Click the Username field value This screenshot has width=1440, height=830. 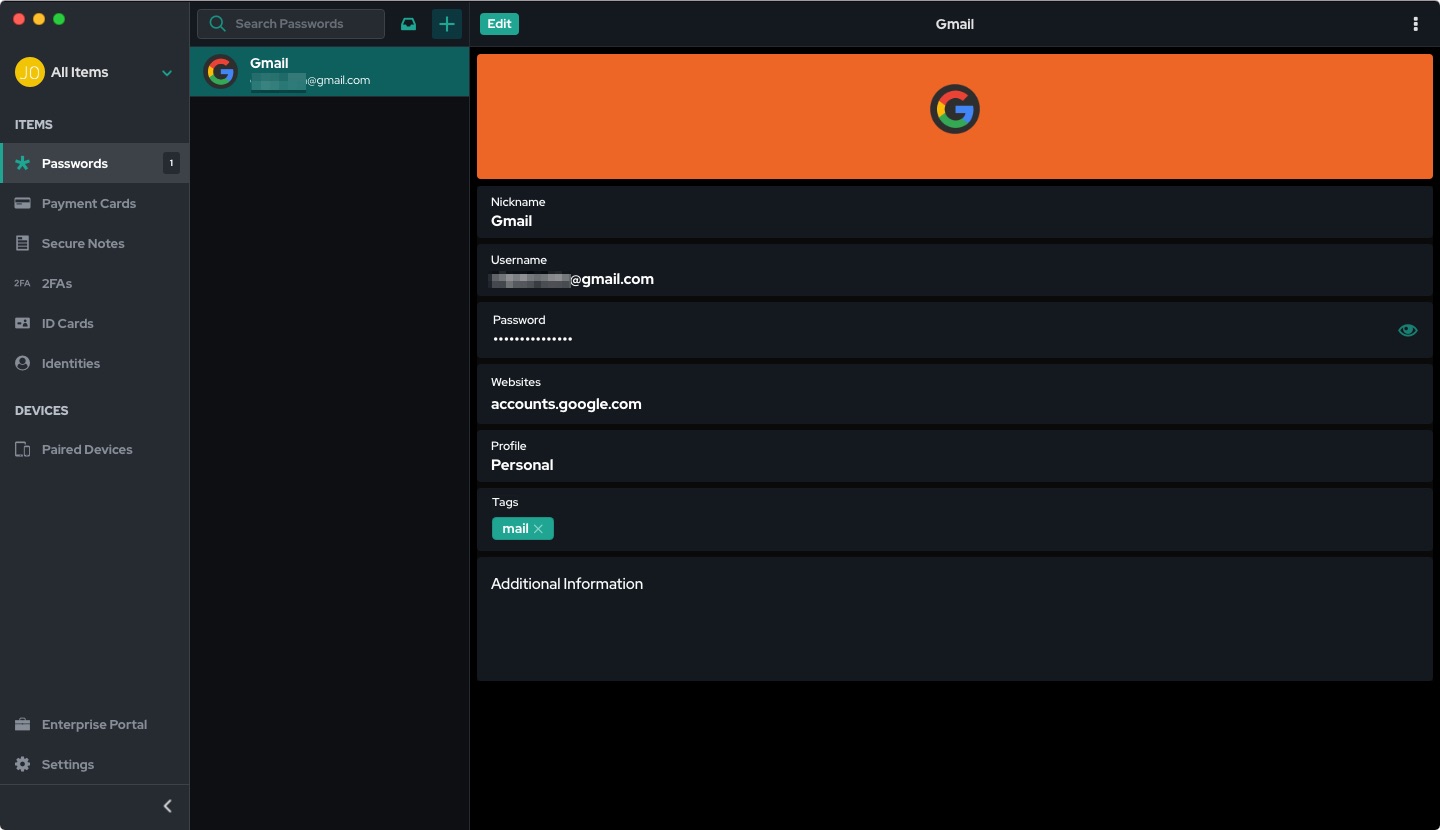pyautogui.click(x=572, y=279)
